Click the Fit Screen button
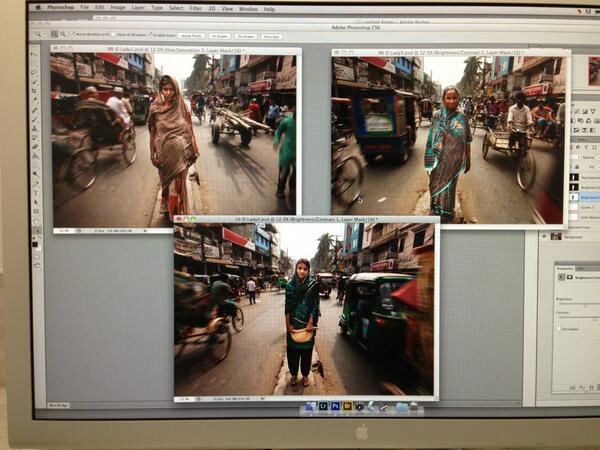600x450 pixels. [220, 36]
